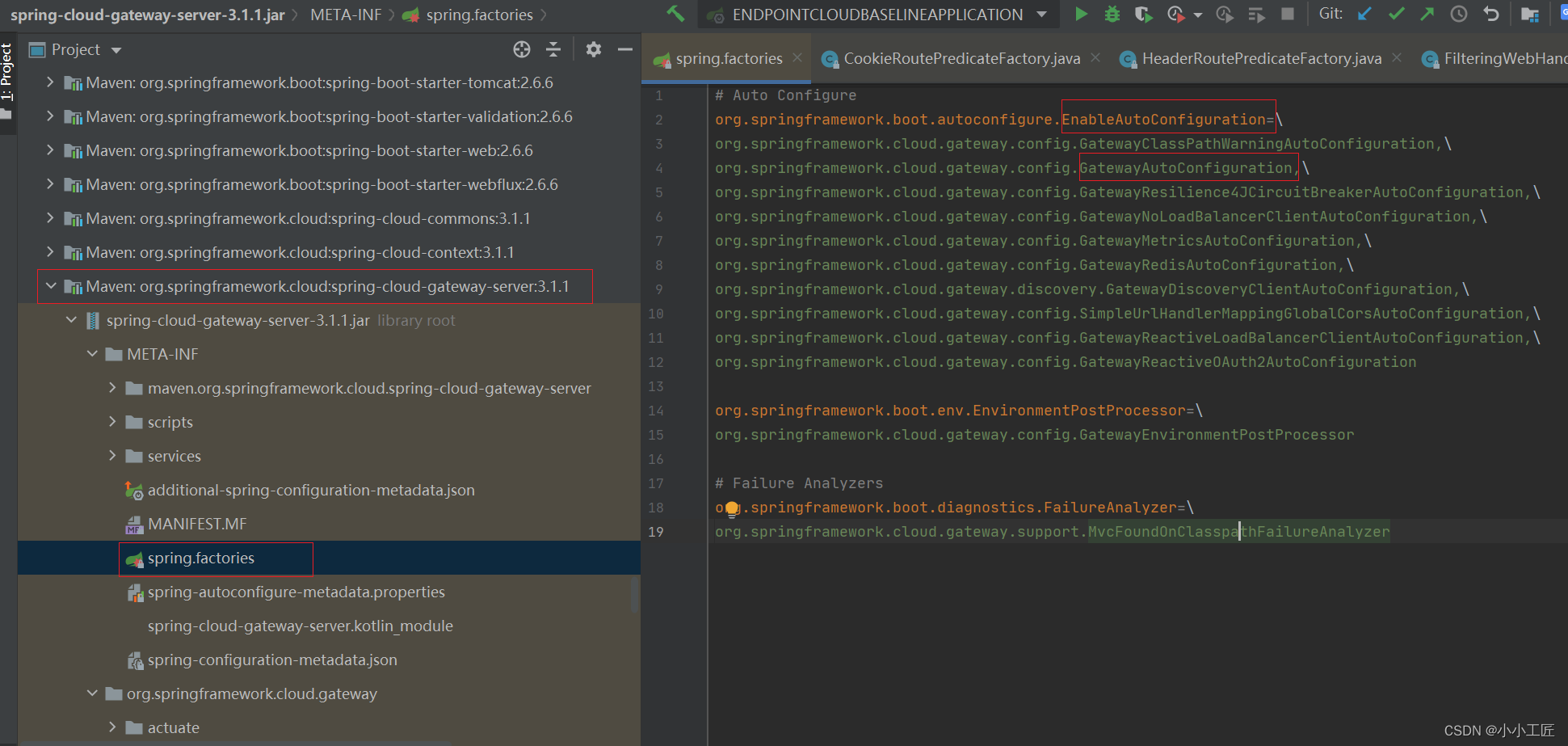Viewport: 1568px width, 746px height.
Task: Expand spring-boot-starter-webflux:2.6.6 library
Action: 50,184
